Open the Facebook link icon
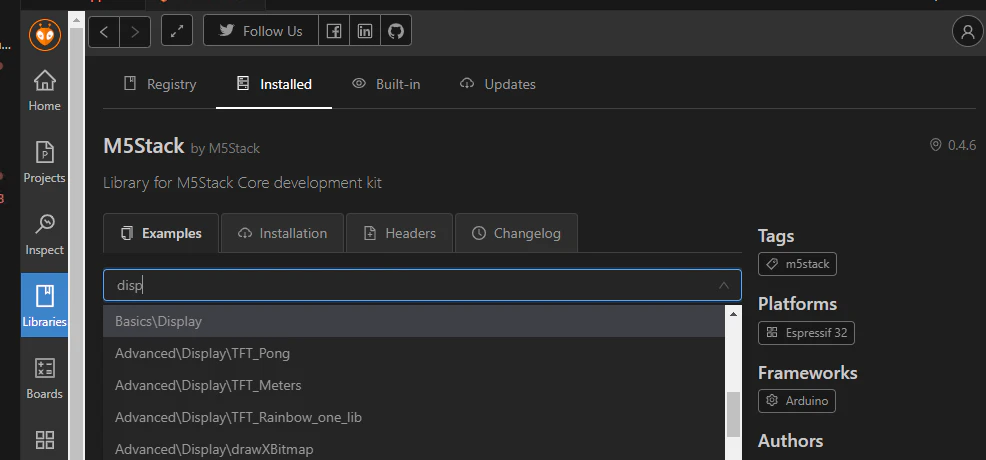 334,31
